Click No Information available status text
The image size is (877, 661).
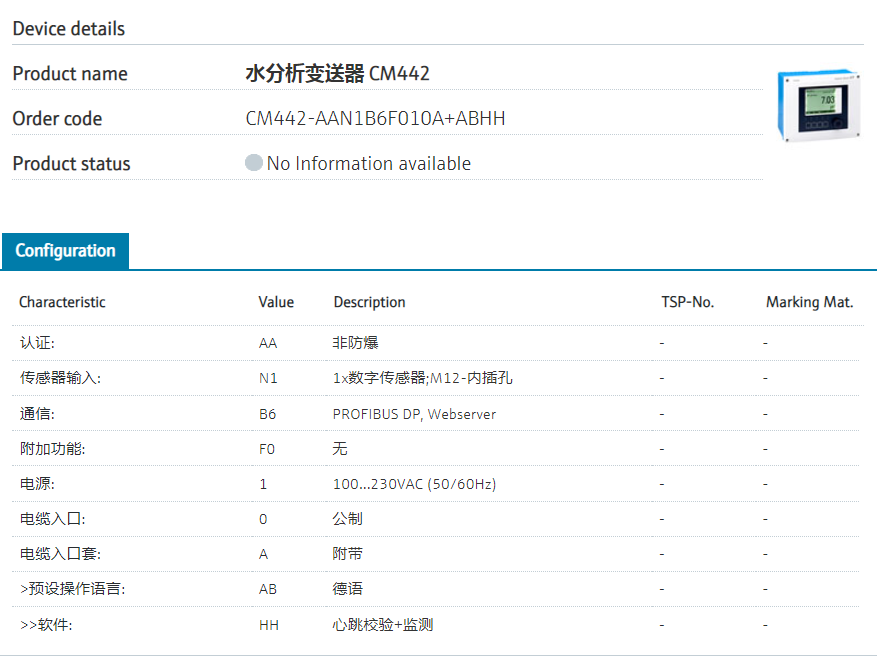tap(368, 164)
